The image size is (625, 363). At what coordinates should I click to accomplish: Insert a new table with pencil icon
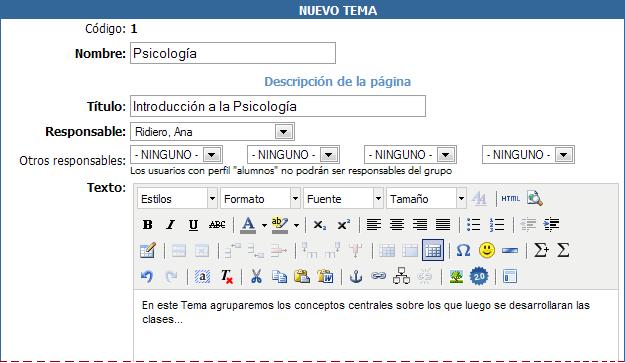148,251
